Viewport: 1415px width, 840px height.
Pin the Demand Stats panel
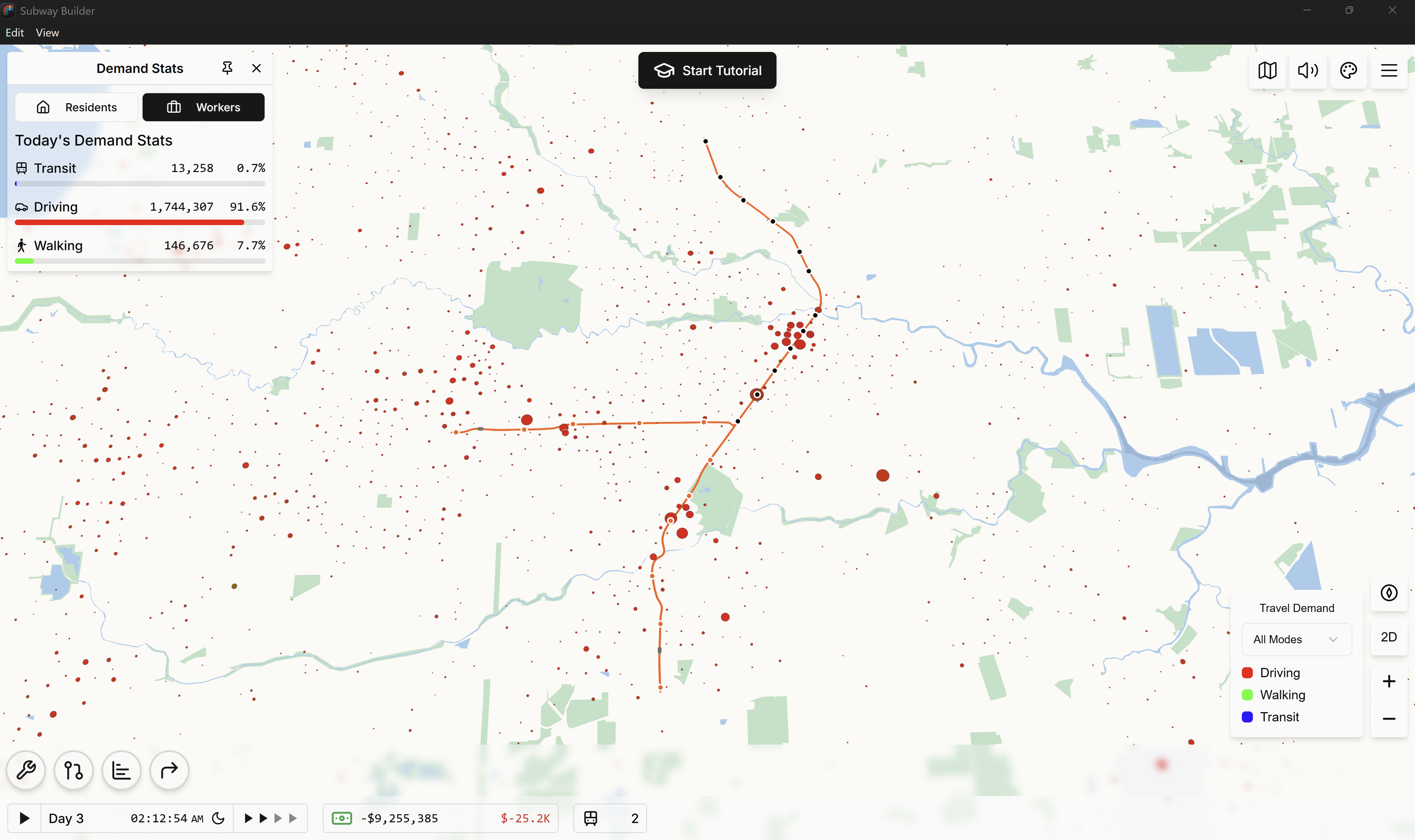click(227, 69)
